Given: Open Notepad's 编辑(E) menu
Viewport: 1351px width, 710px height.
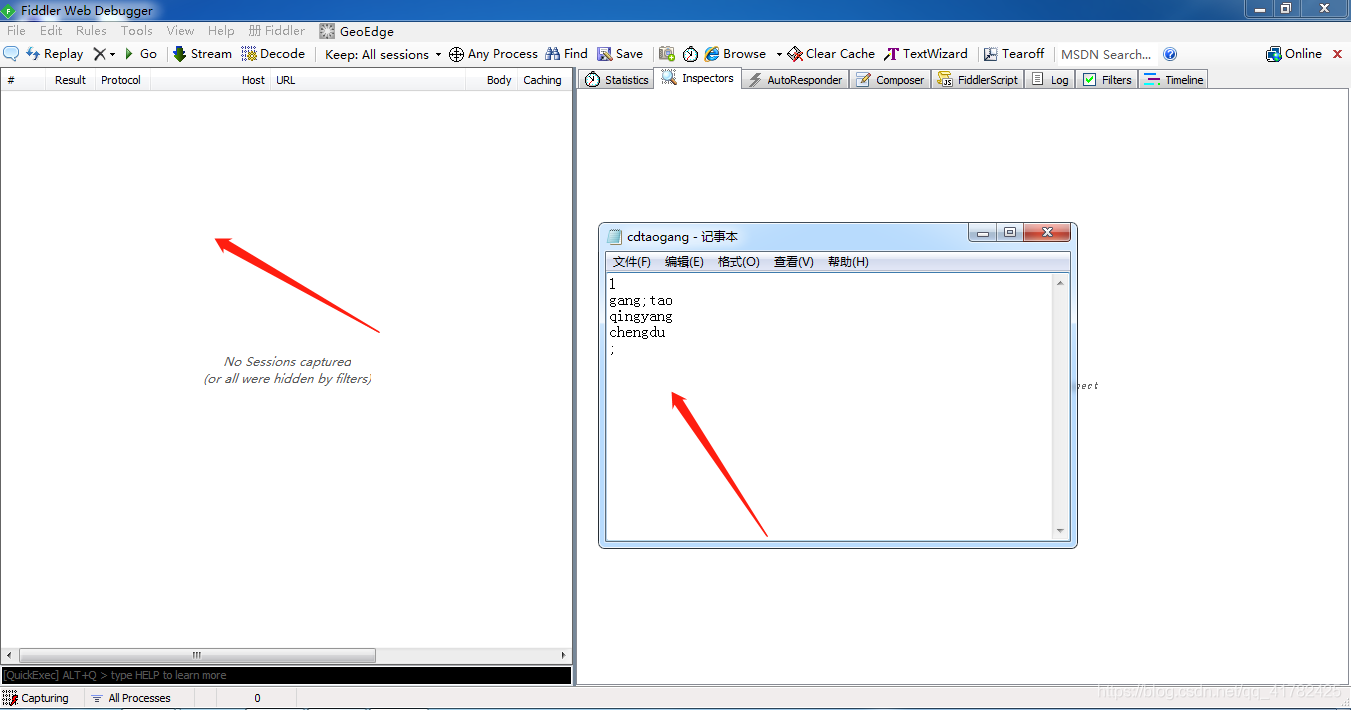Looking at the screenshot, I should [684, 262].
